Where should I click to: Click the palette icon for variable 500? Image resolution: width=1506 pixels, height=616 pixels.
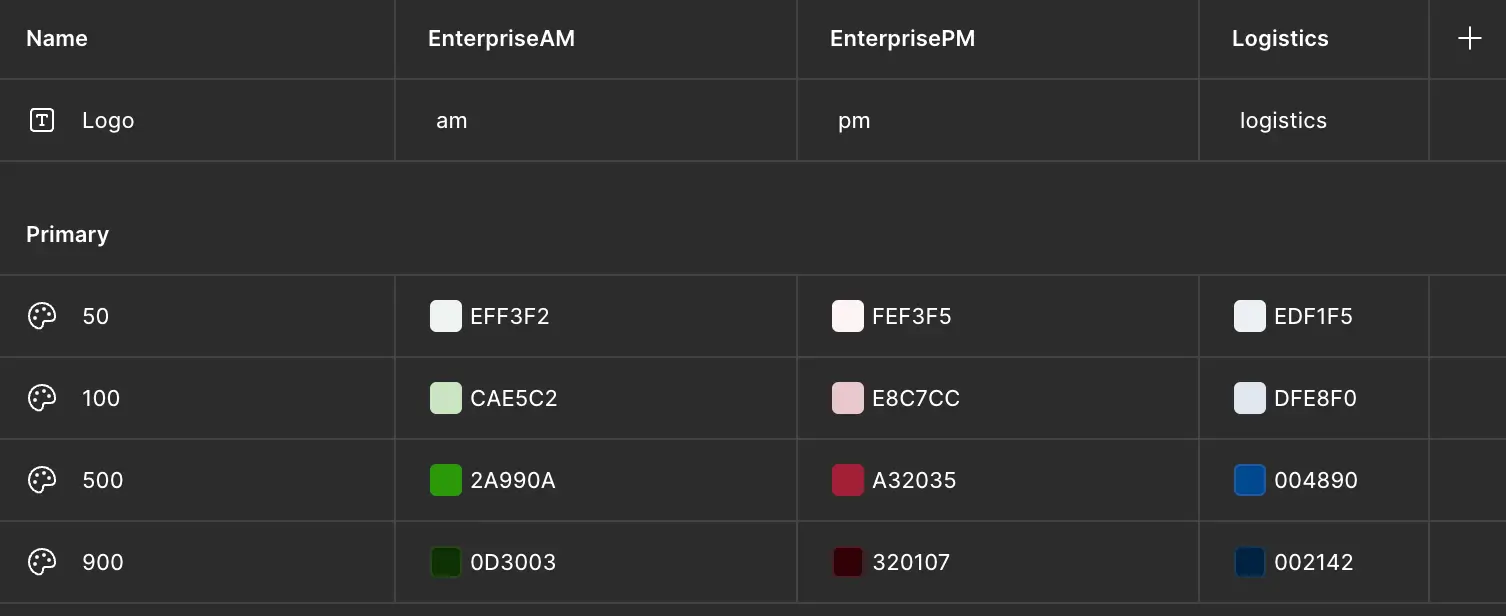pos(42,481)
